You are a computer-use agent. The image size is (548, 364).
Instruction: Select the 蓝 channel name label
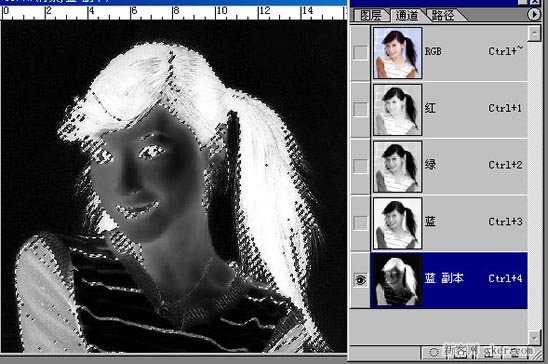[x=430, y=221]
